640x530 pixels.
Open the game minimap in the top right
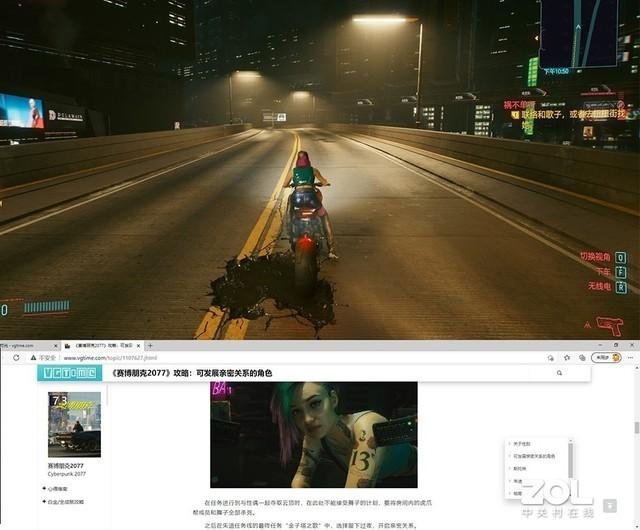coord(577,30)
